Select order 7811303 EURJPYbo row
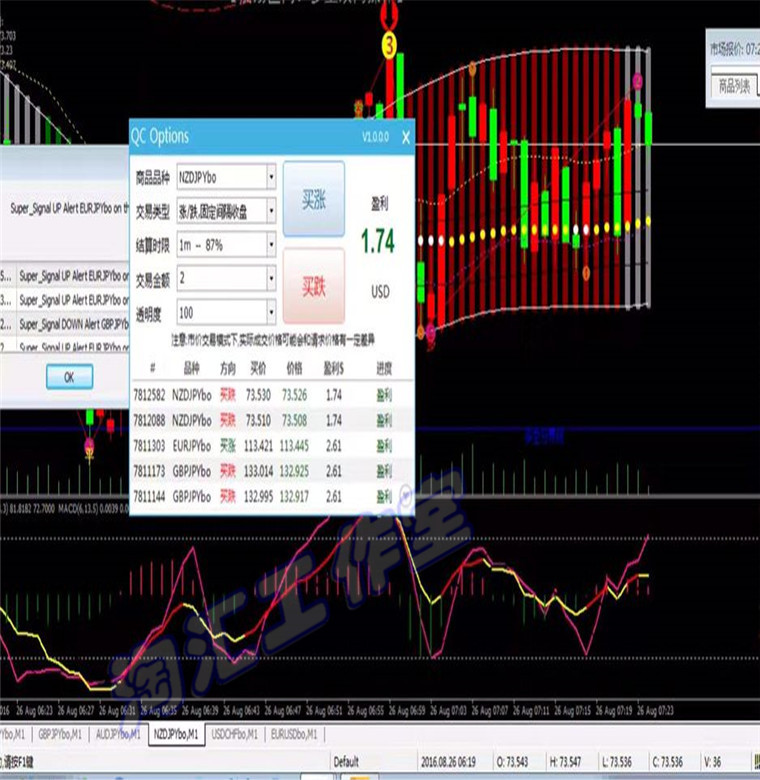 pos(272,446)
